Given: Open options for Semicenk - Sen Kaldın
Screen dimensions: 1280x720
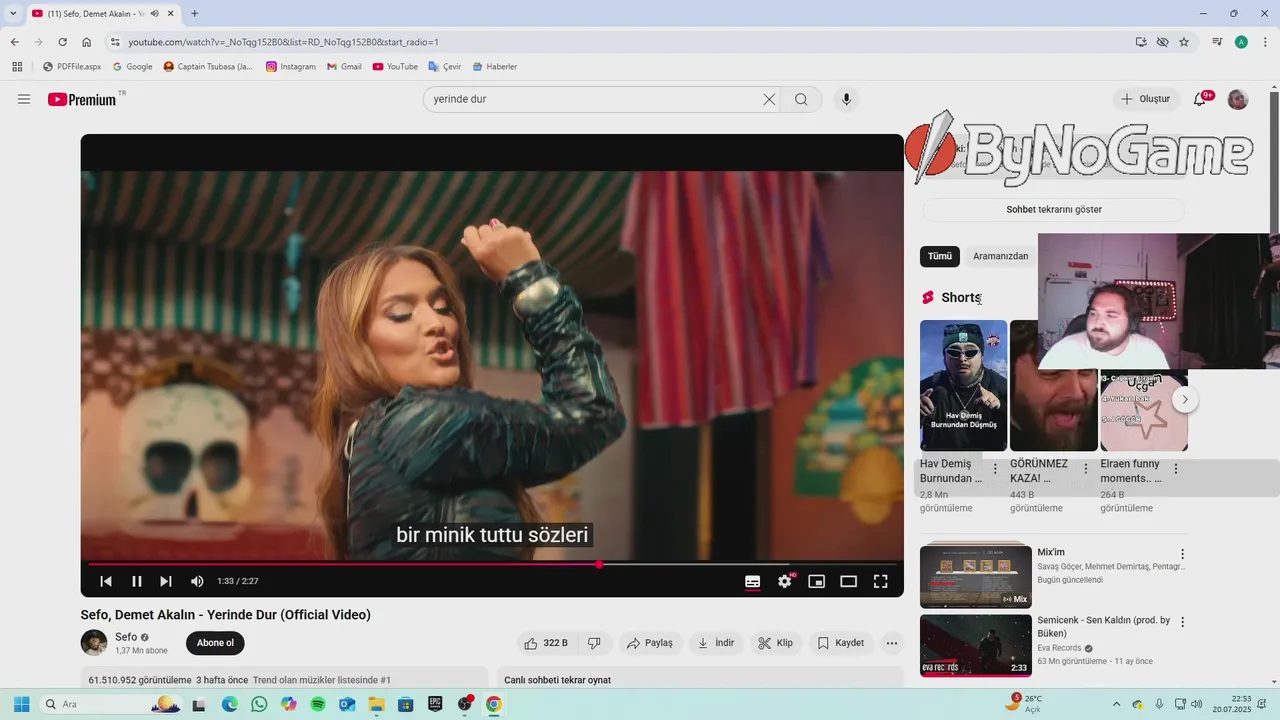Looking at the screenshot, I should [1183, 621].
